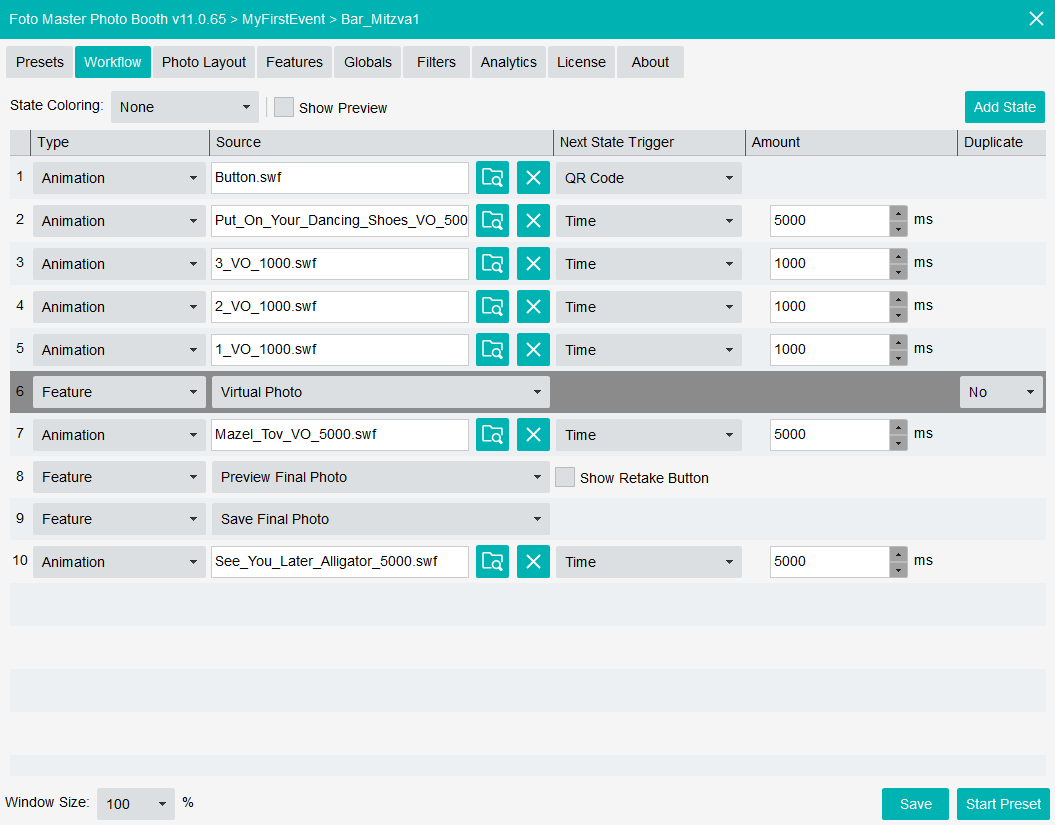This screenshot has height=825, width=1055.
Task: Open the QR Code trigger dropdown
Action: (x=649, y=178)
